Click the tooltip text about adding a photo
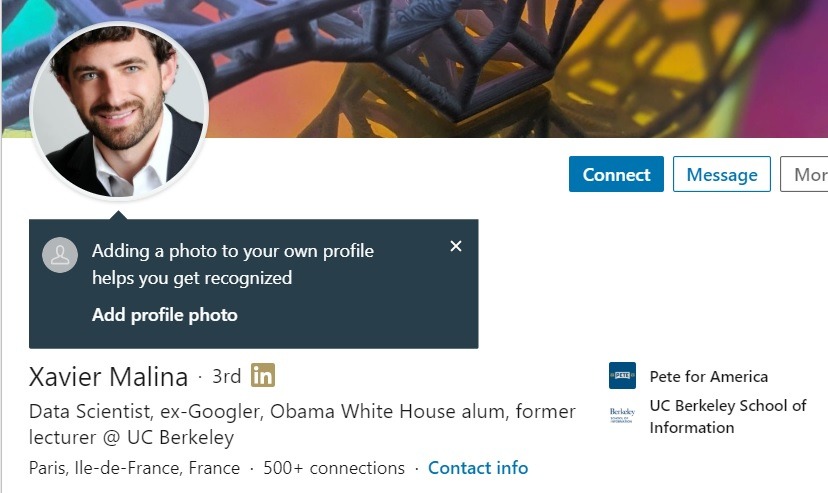The width and height of the screenshot is (828, 493). tap(232, 264)
